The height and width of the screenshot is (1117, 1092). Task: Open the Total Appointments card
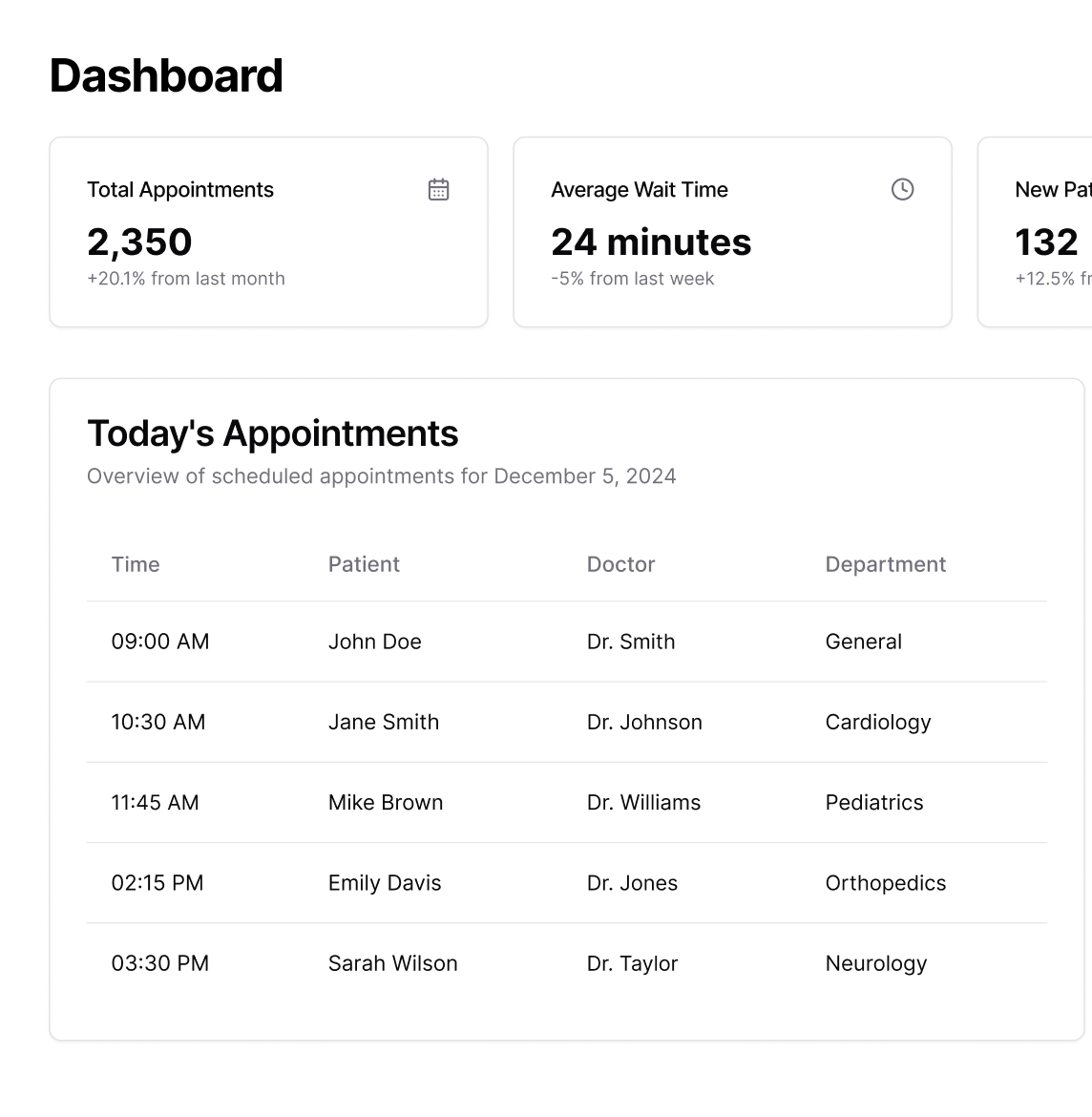[x=268, y=232]
